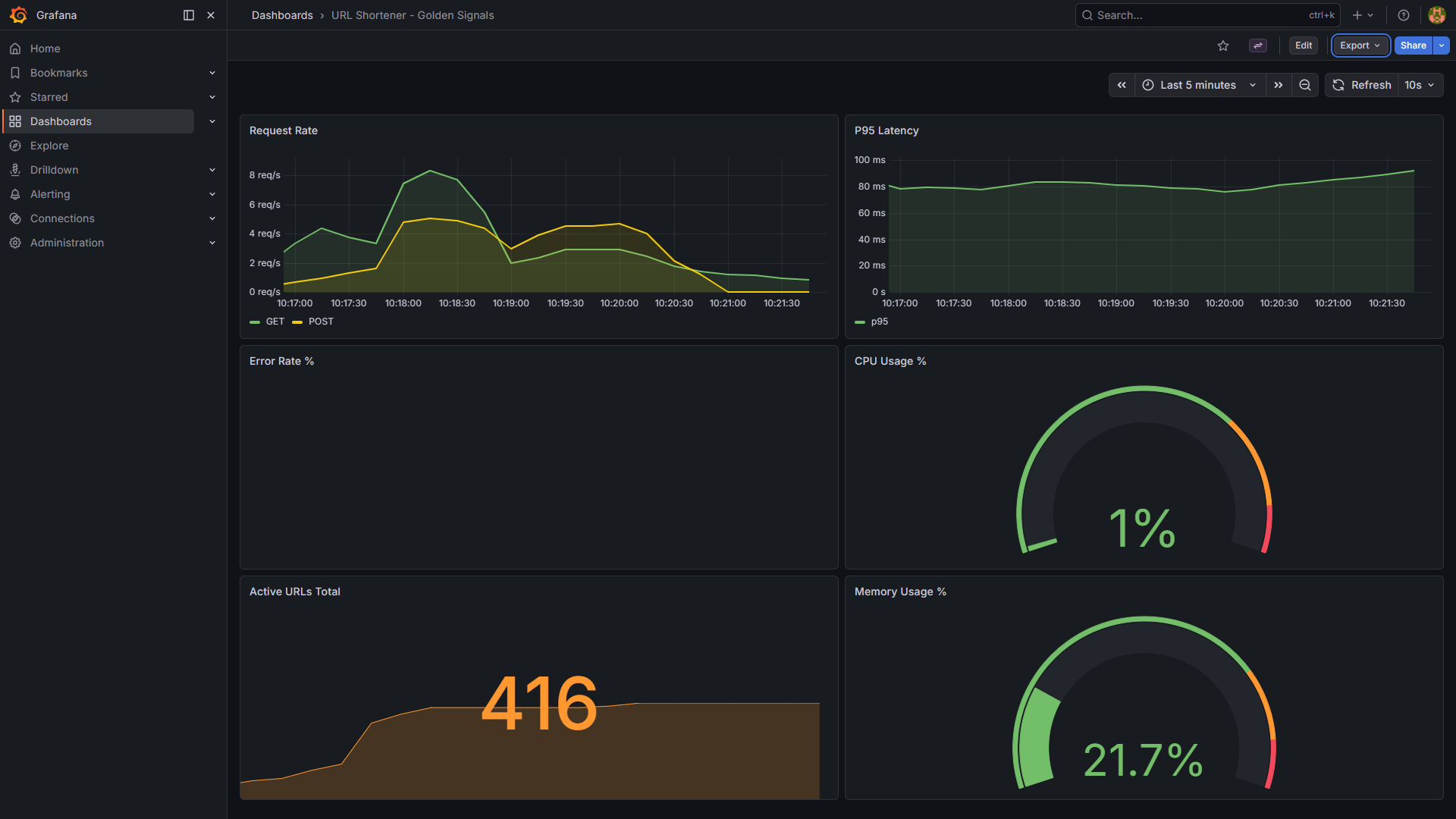Go to Home in the sidebar
The height and width of the screenshot is (819, 1456).
(x=45, y=49)
